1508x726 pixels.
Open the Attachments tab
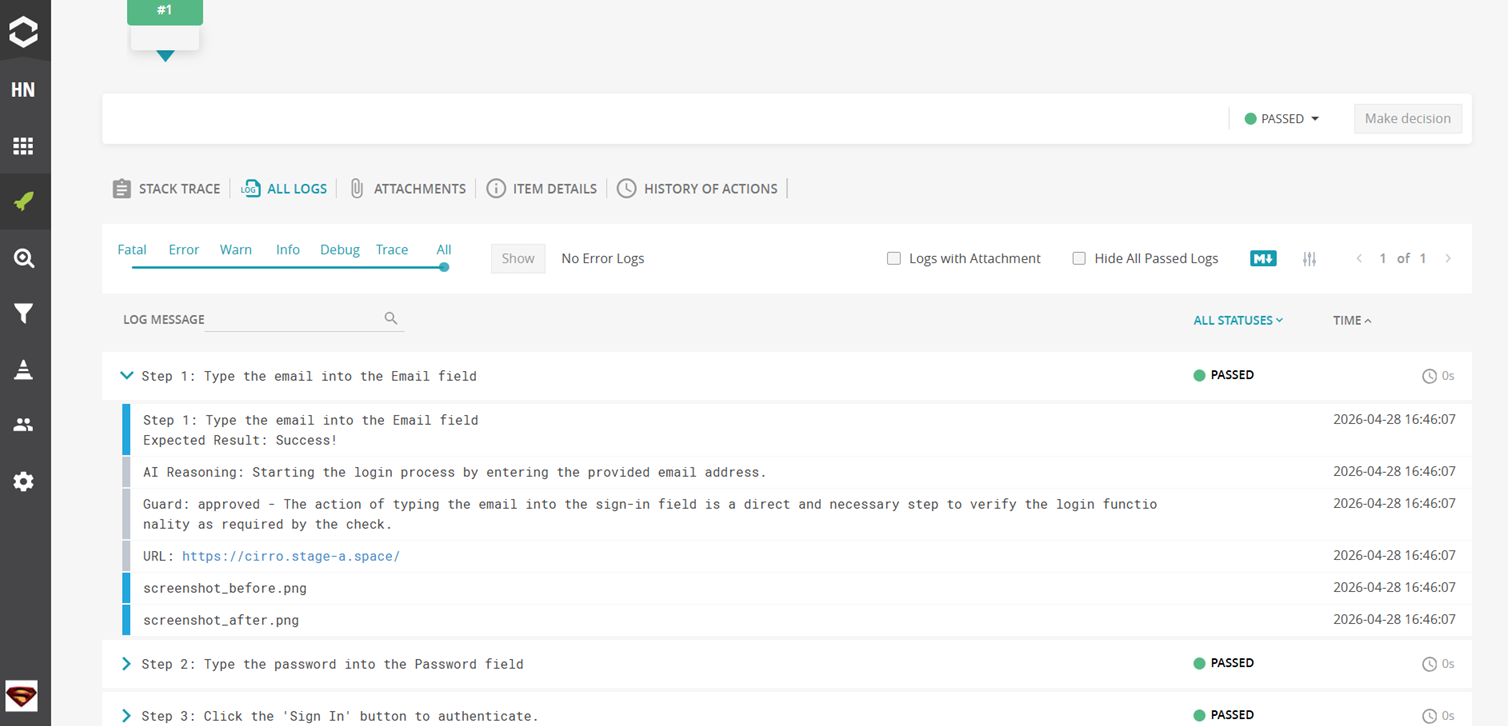407,188
